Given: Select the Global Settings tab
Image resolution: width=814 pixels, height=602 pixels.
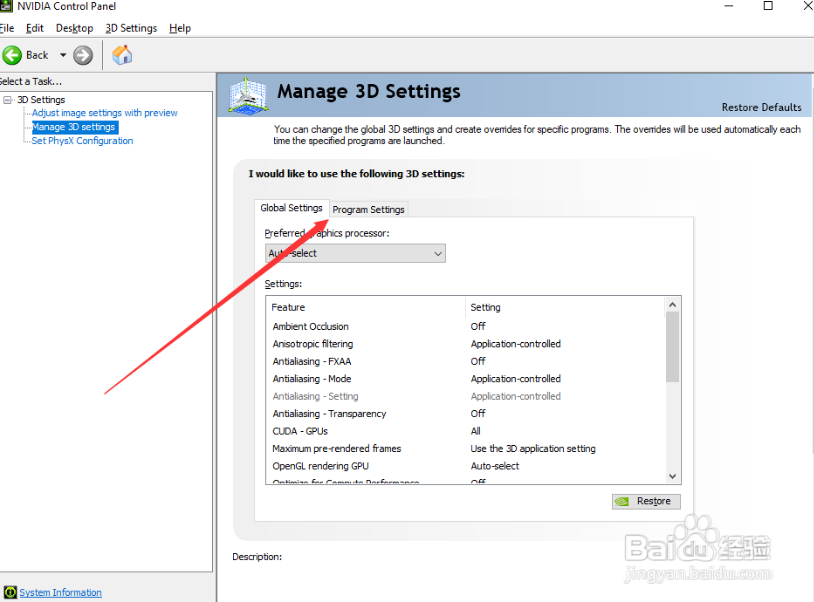Looking at the screenshot, I should [291, 208].
